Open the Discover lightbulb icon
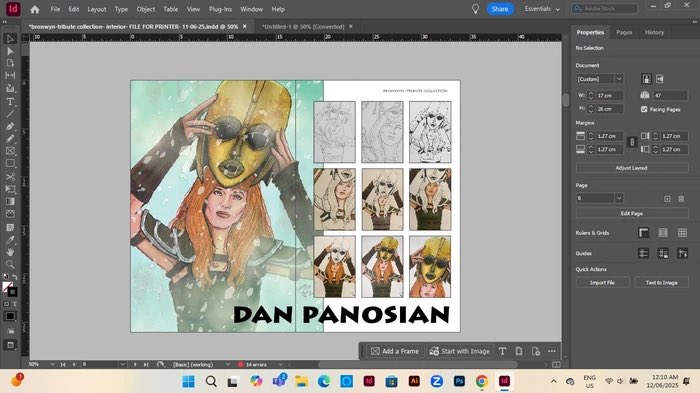The image size is (700, 393). [x=475, y=9]
